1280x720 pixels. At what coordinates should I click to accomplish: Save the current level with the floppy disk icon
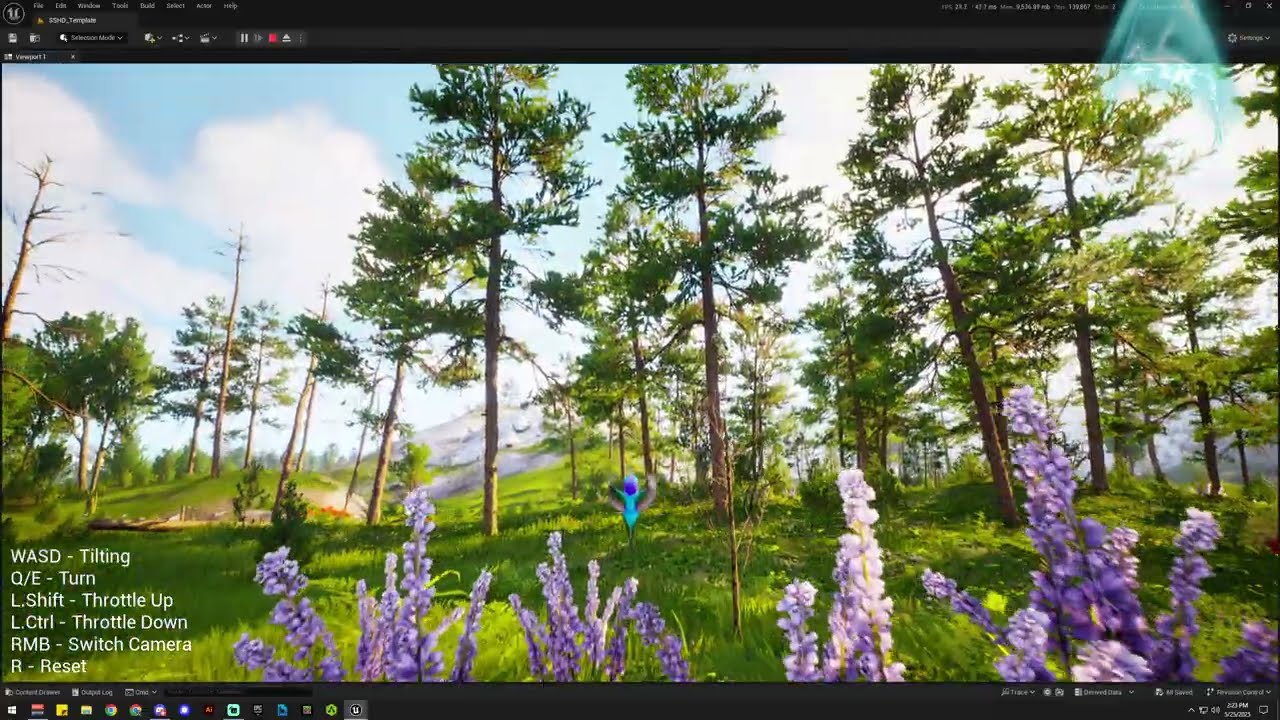coord(13,38)
